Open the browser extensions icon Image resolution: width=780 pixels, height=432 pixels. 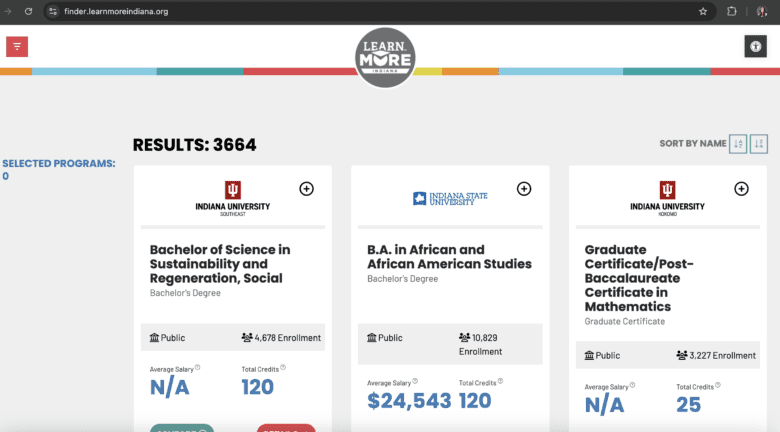(731, 11)
